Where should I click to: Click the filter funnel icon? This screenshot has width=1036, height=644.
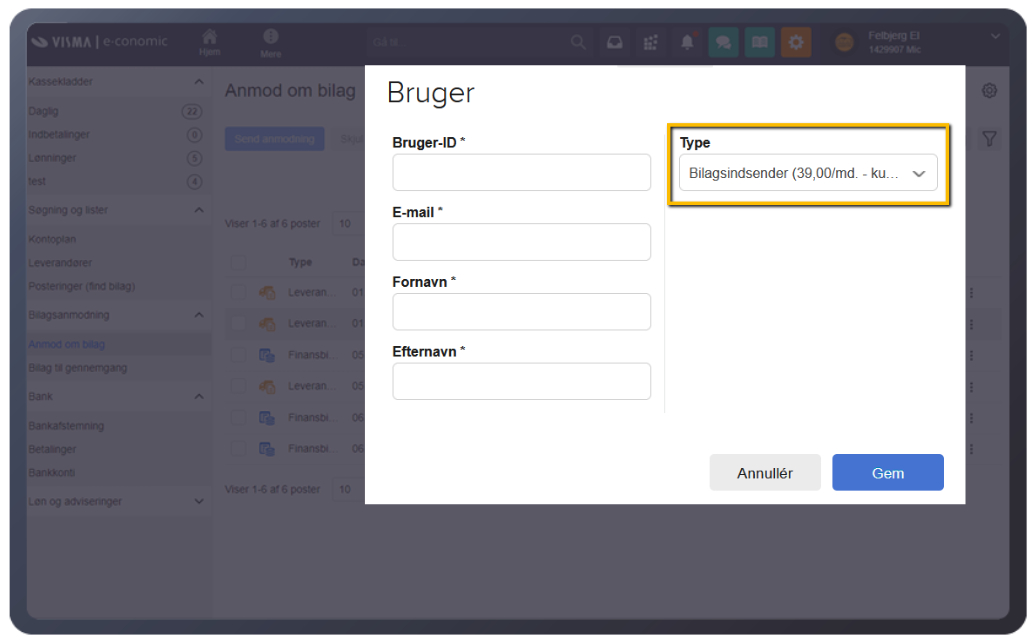click(989, 139)
